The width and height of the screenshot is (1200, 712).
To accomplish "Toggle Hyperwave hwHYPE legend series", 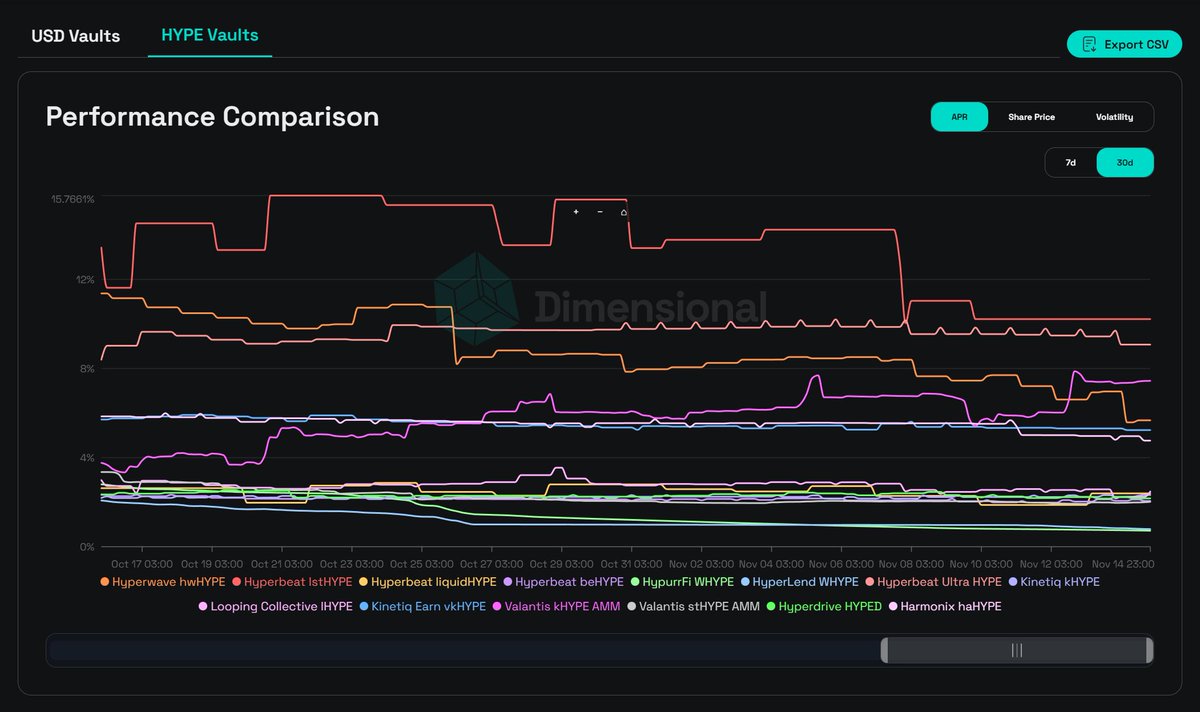I will 163,581.
